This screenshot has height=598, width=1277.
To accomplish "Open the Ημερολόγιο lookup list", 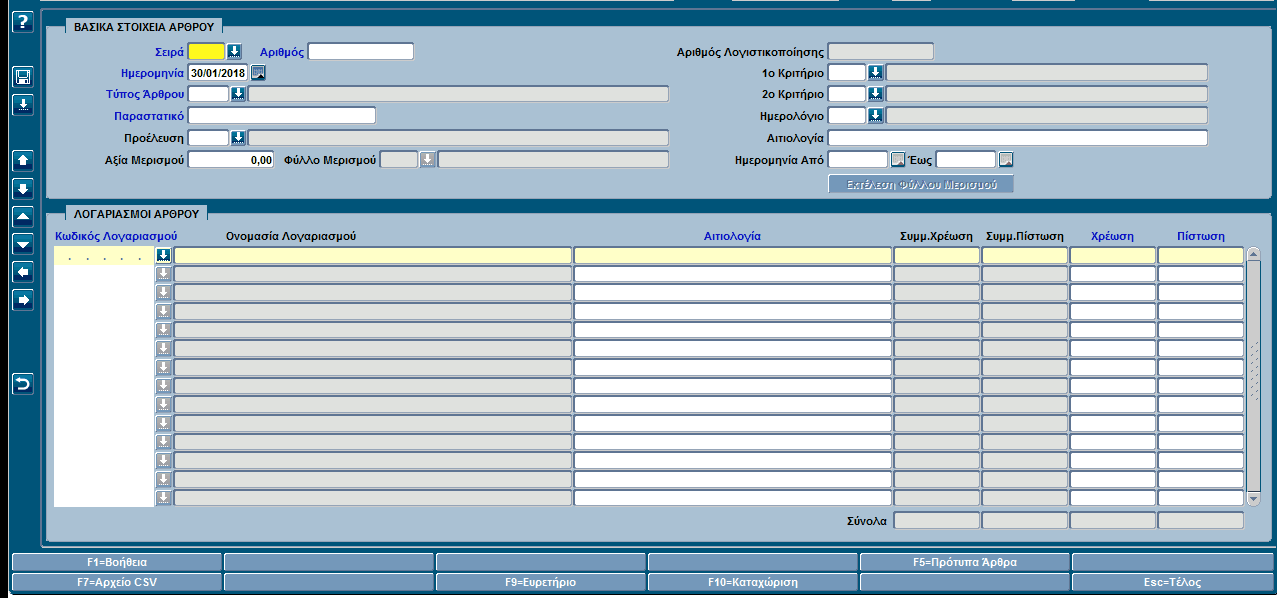I will pyautogui.click(x=875, y=116).
